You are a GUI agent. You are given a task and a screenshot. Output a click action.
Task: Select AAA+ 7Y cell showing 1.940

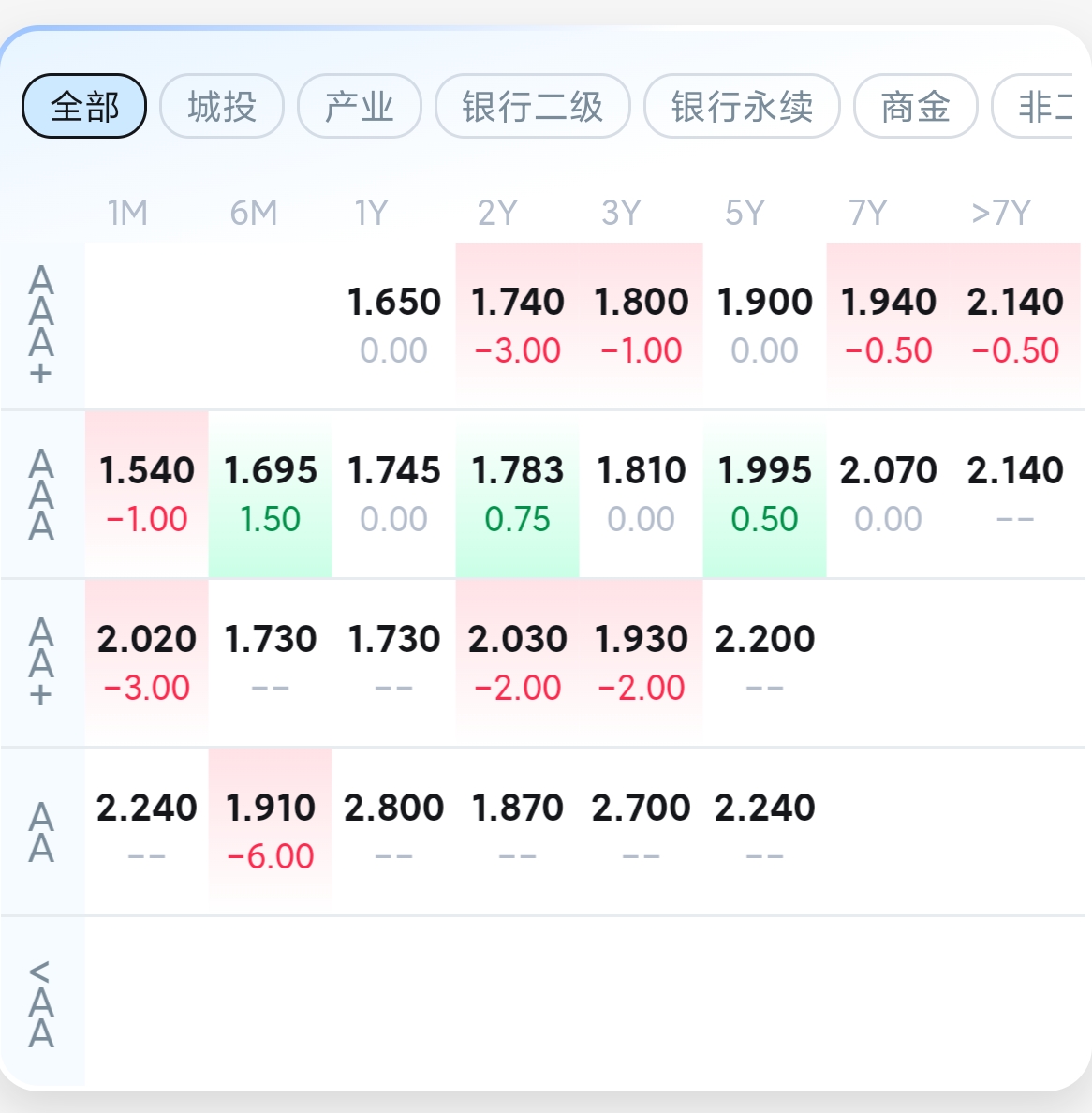[x=888, y=324]
